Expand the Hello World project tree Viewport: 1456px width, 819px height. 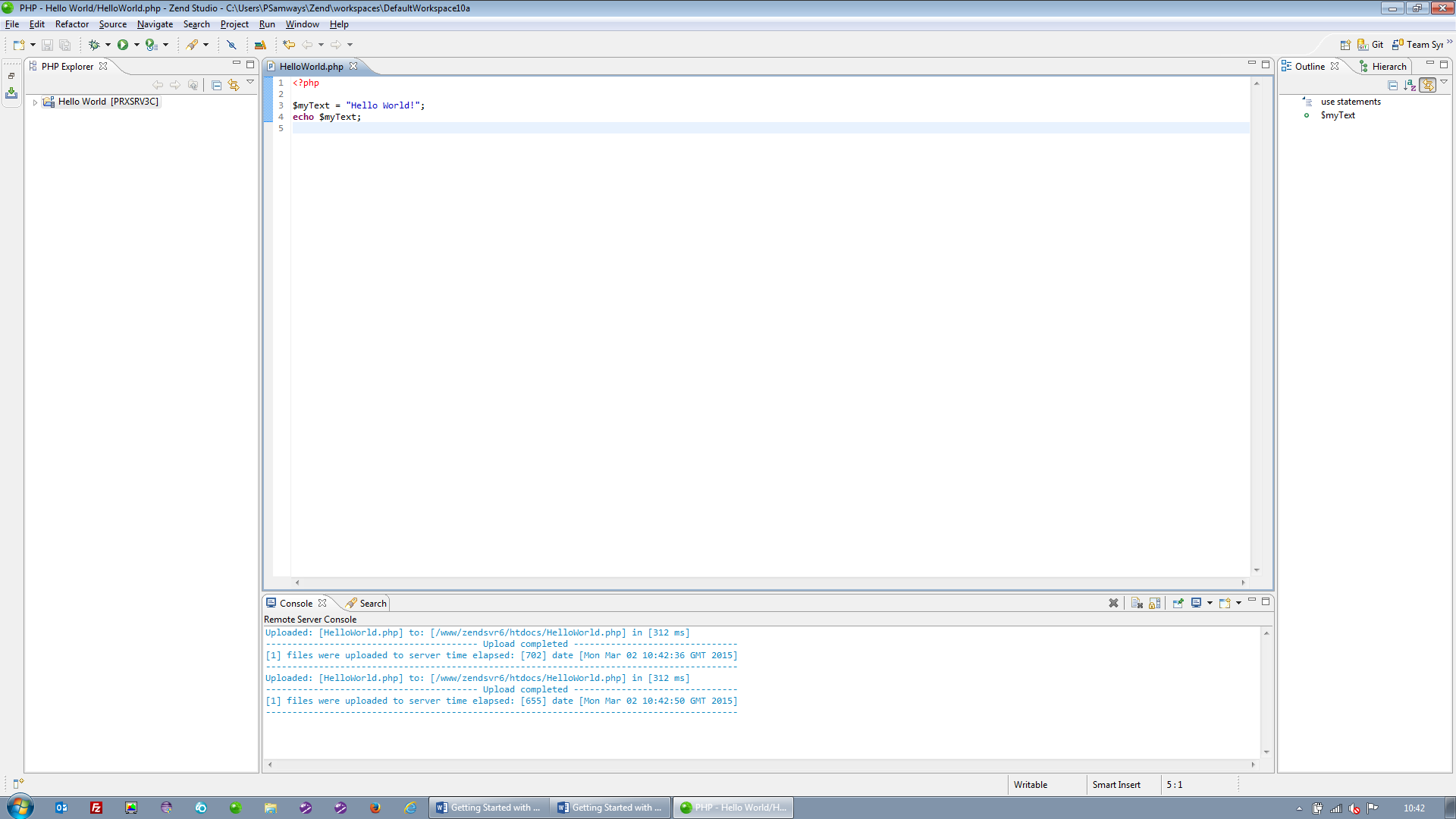pos(35,102)
